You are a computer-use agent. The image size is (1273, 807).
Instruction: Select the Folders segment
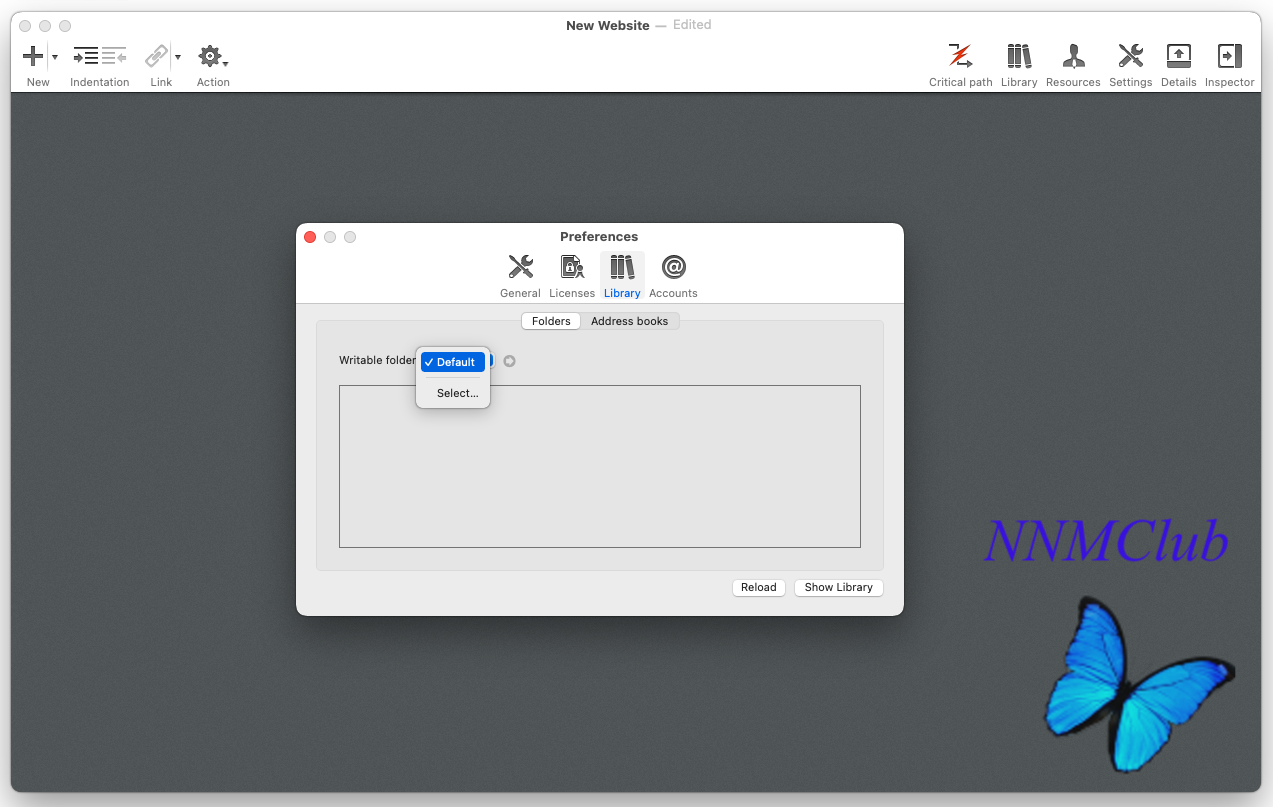(551, 321)
